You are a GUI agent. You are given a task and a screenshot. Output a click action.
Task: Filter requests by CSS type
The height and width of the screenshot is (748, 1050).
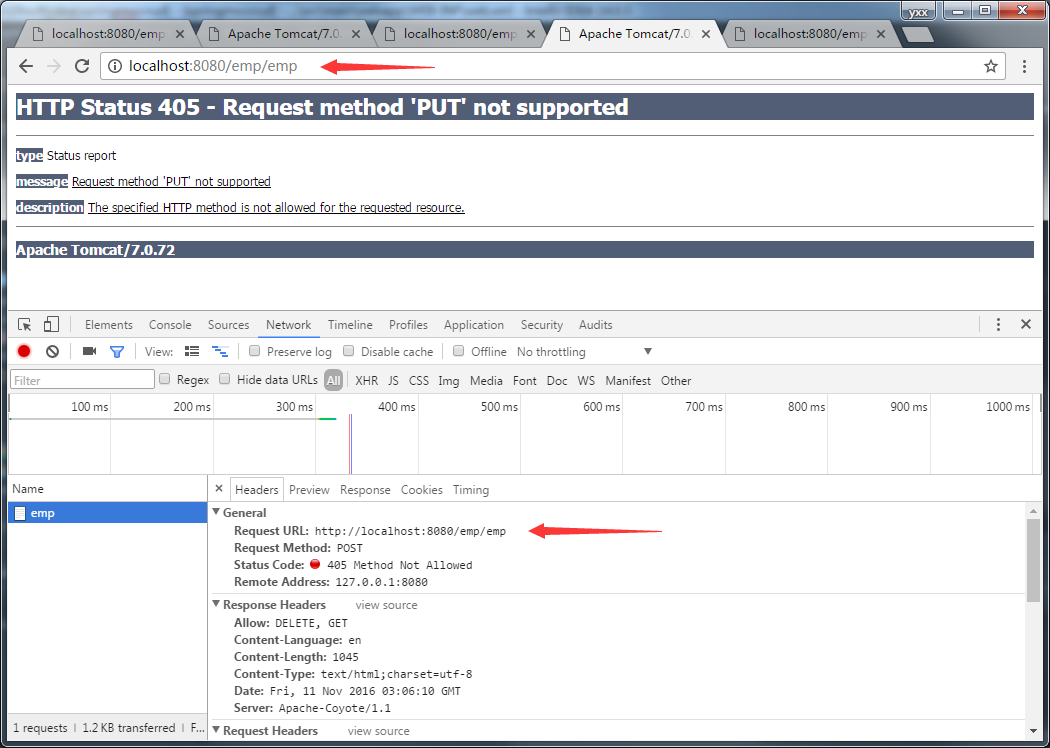coord(419,380)
